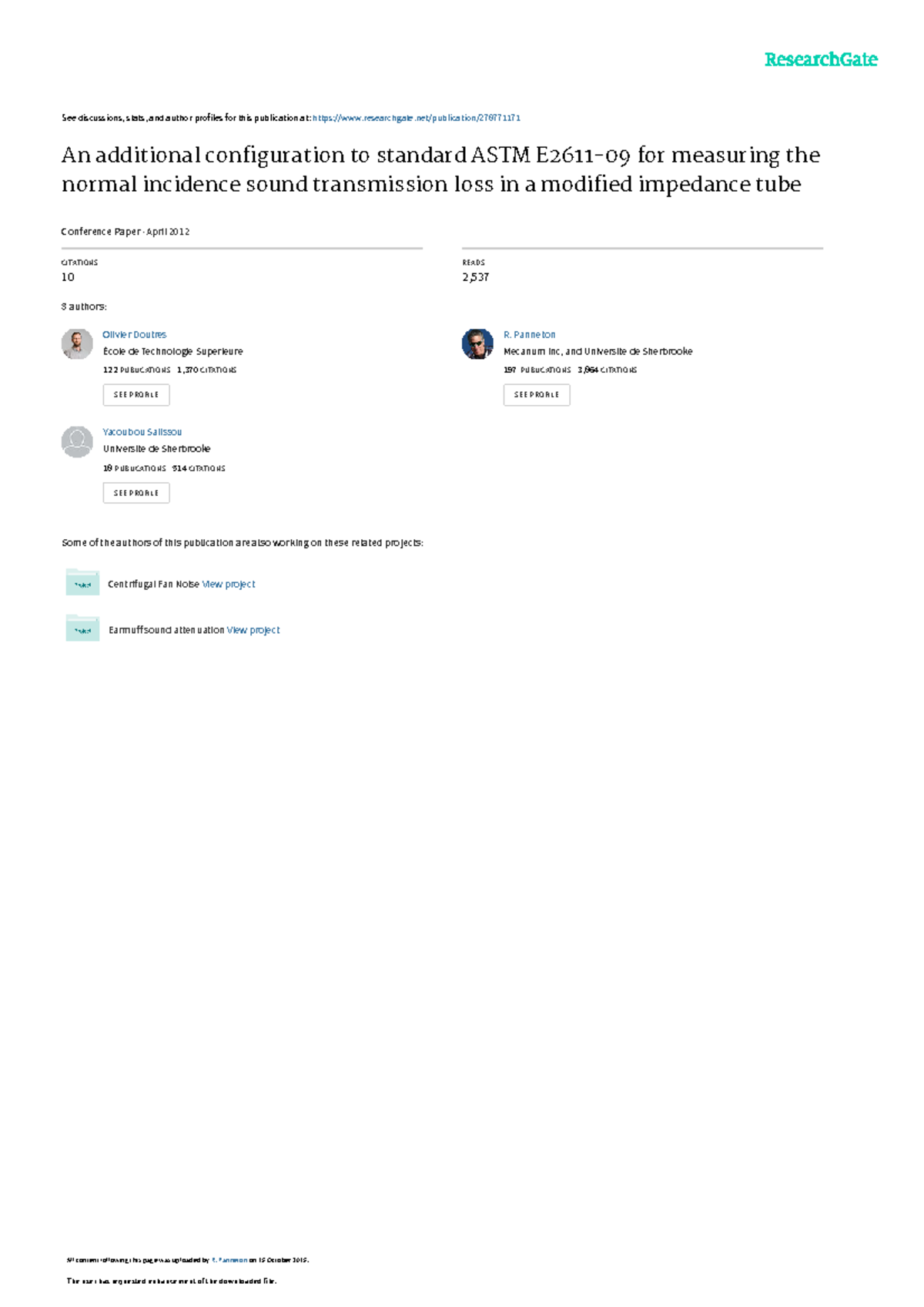924x1307 pixels.
Task: Click the paper title heading
Action: (x=440, y=169)
